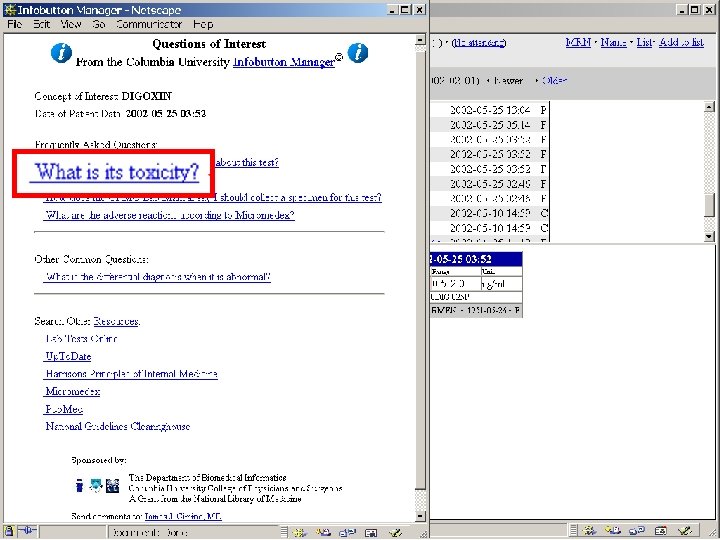Click scroll-up arrow of results list
This screenshot has width=720, height=540.
click(x=709, y=107)
